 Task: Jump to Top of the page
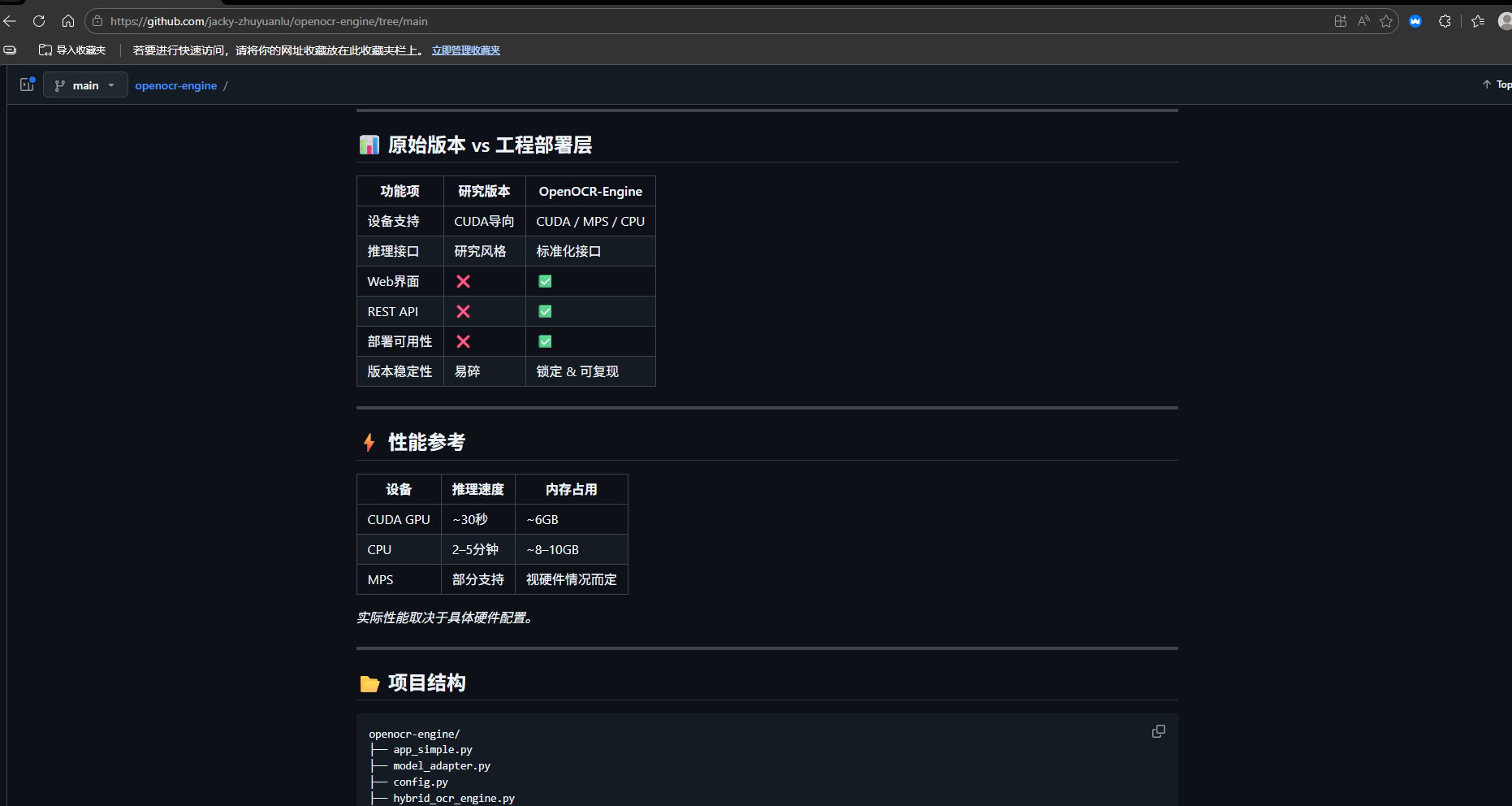(x=1497, y=84)
